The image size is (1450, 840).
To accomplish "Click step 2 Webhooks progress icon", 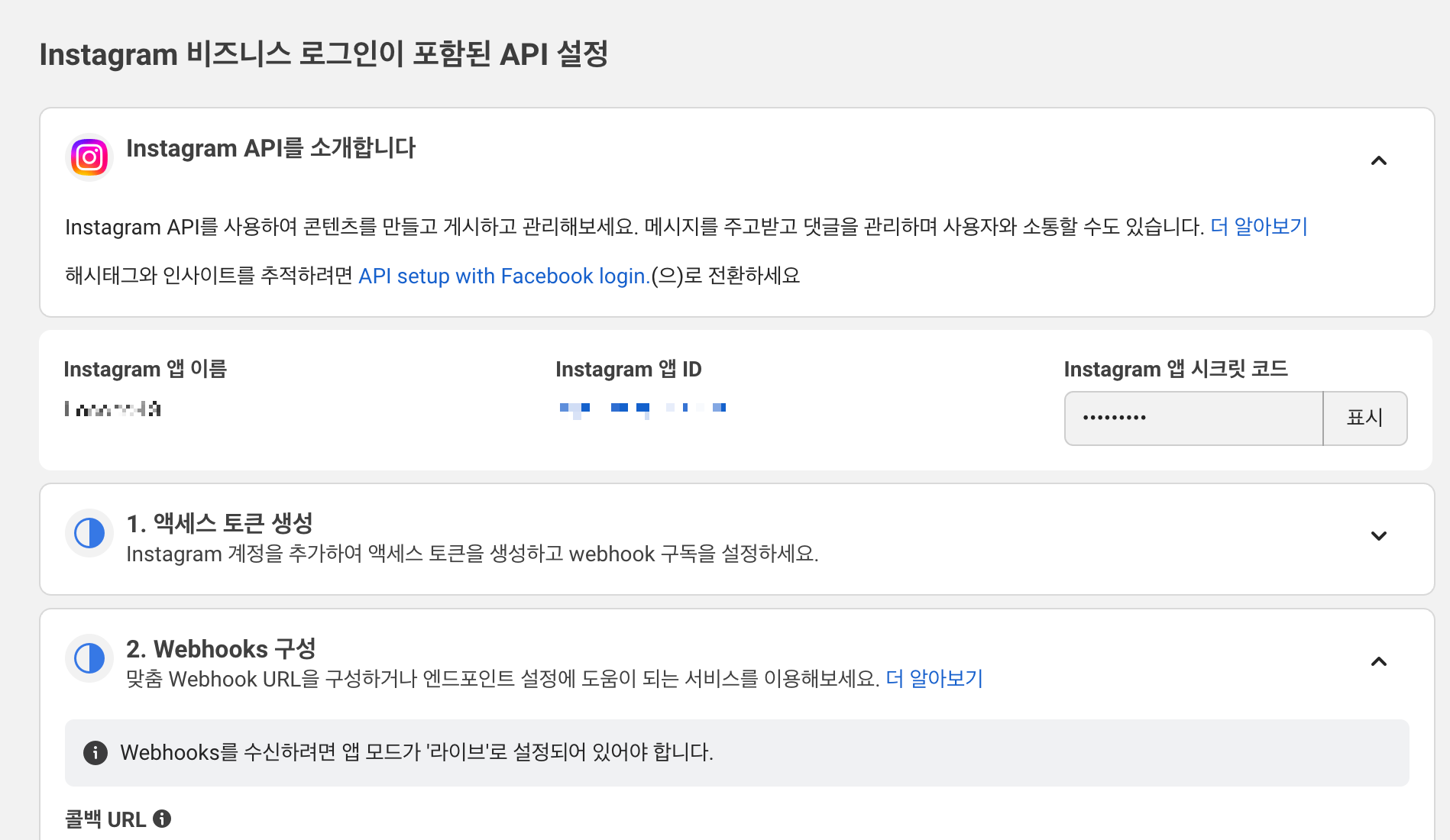I will [x=89, y=658].
